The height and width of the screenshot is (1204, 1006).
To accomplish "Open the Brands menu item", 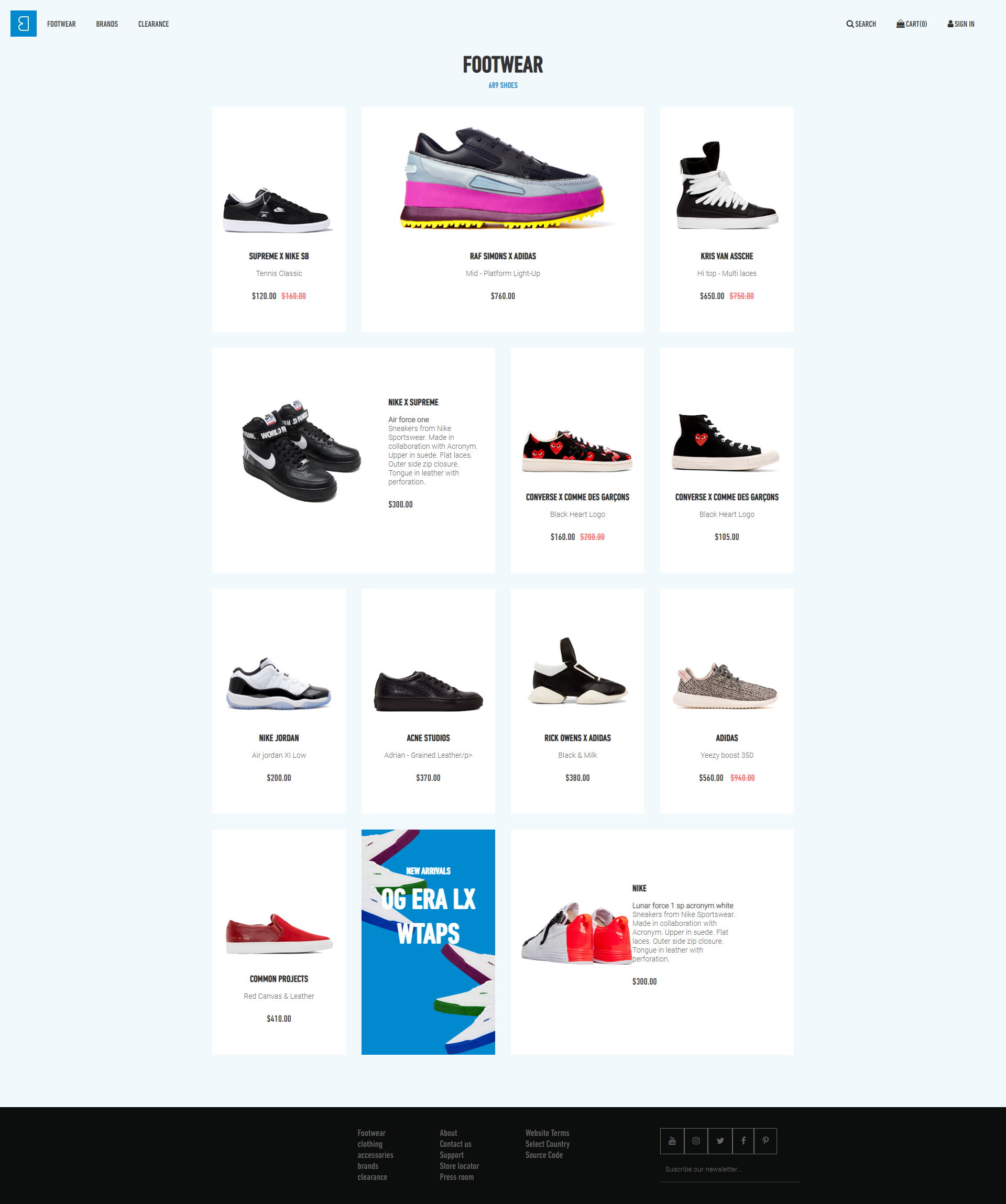I will tap(107, 24).
